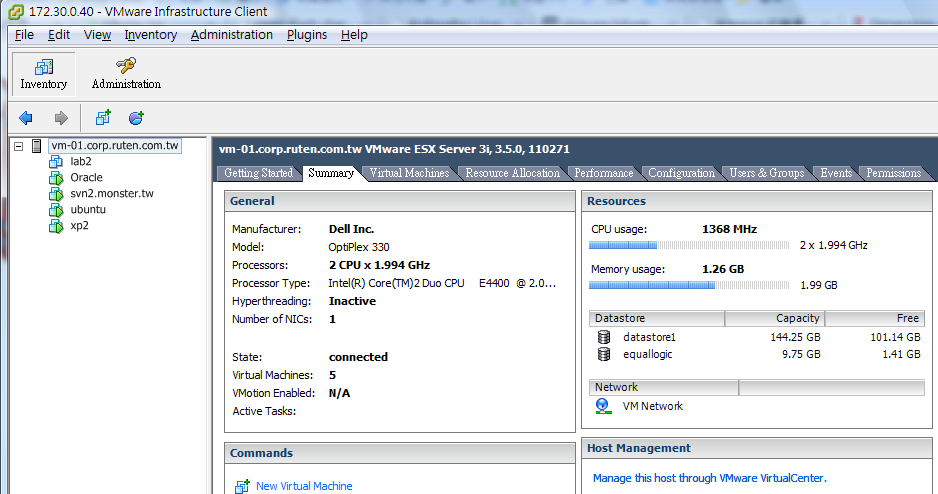Click Manage this host through VMware VirtualCenter link
This screenshot has width=938, height=494.
[709, 478]
